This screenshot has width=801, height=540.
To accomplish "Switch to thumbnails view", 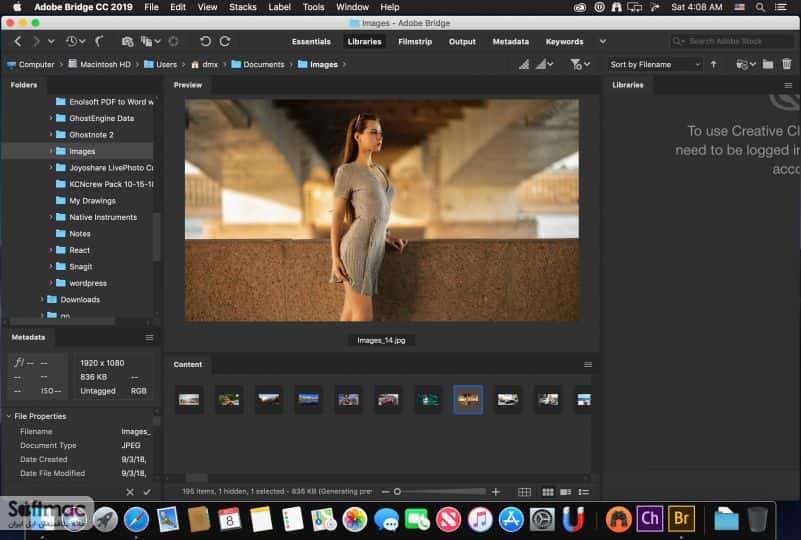I will click(548, 492).
